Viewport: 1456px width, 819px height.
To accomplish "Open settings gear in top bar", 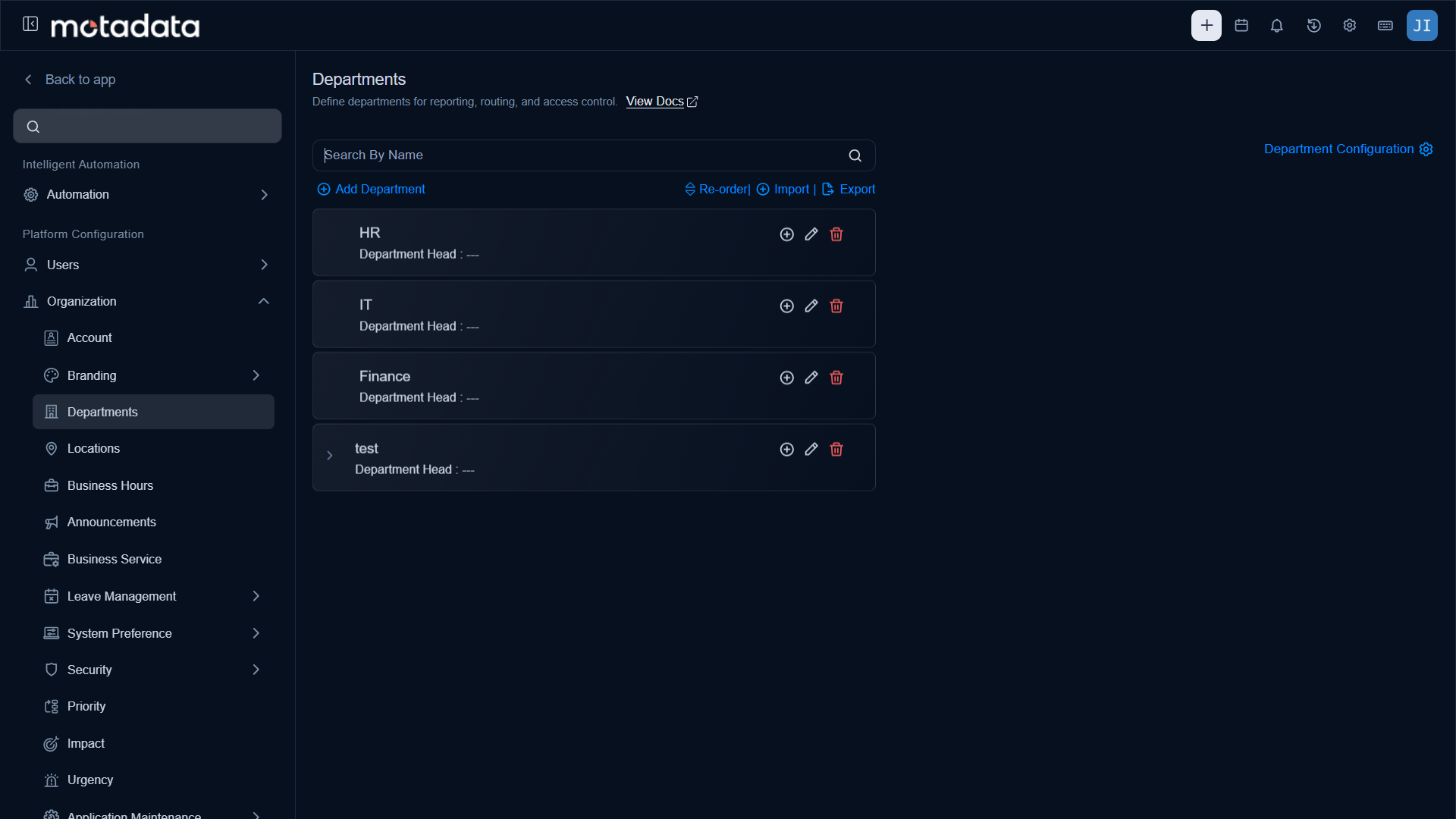I will 1349,25.
